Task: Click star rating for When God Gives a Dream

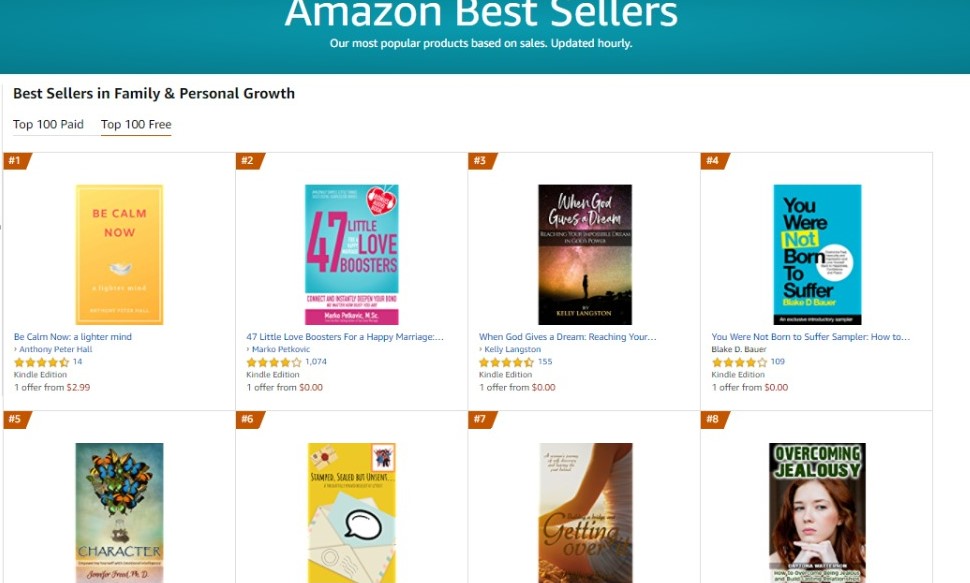Action: point(506,362)
